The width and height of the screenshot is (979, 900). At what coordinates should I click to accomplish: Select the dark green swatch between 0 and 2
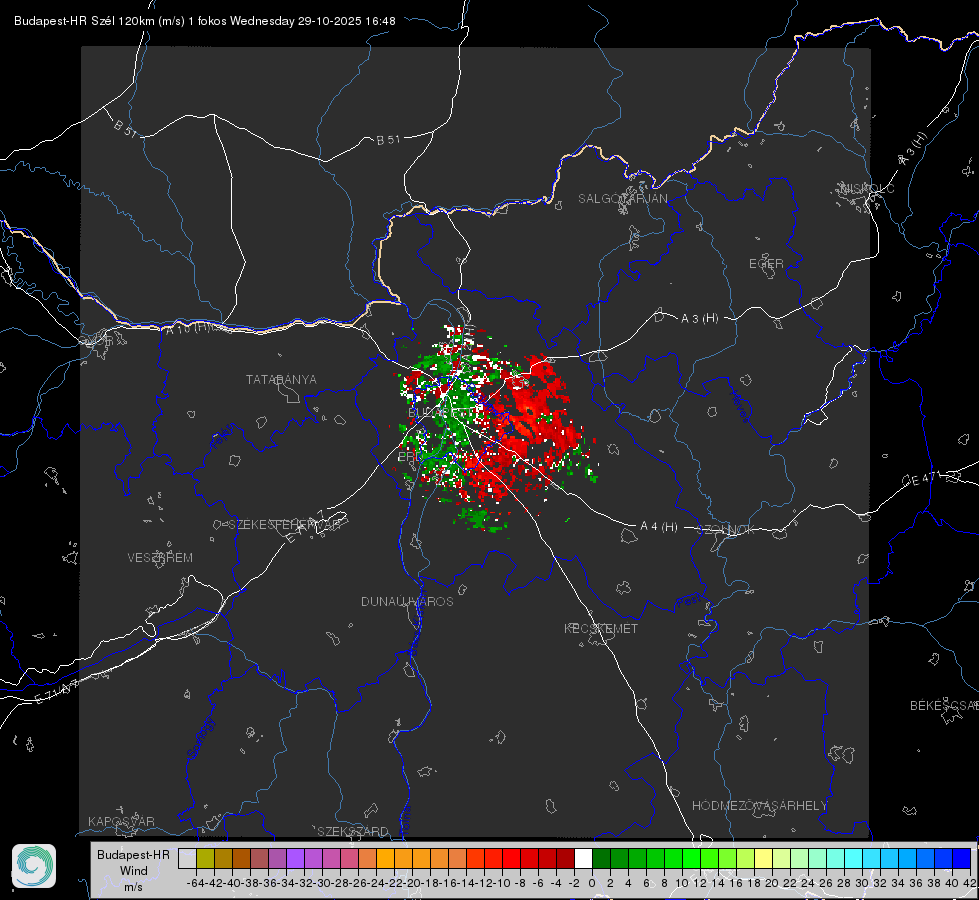pyautogui.click(x=601, y=858)
